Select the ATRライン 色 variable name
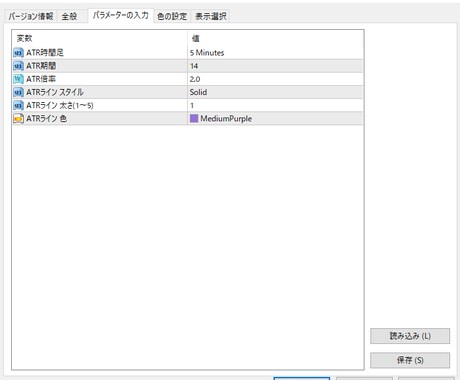The height and width of the screenshot is (380, 460). tap(46, 119)
